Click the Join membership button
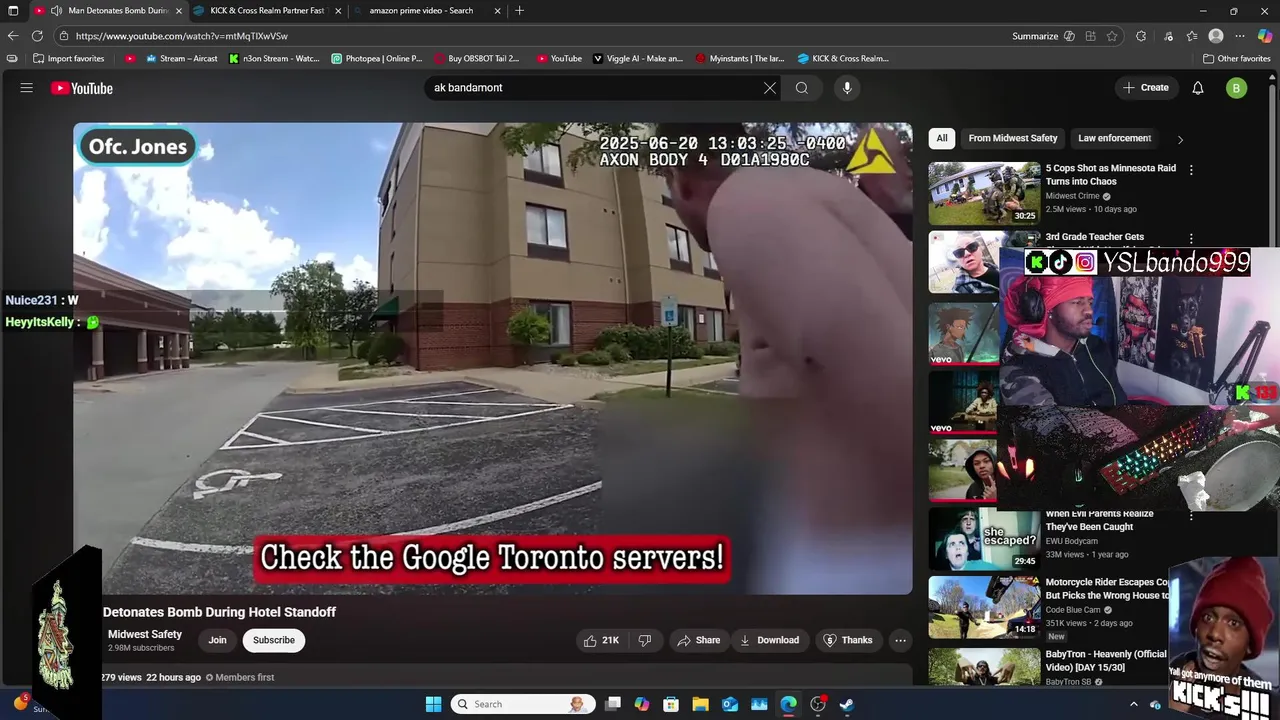The height and width of the screenshot is (720, 1280). pos(217,640)
